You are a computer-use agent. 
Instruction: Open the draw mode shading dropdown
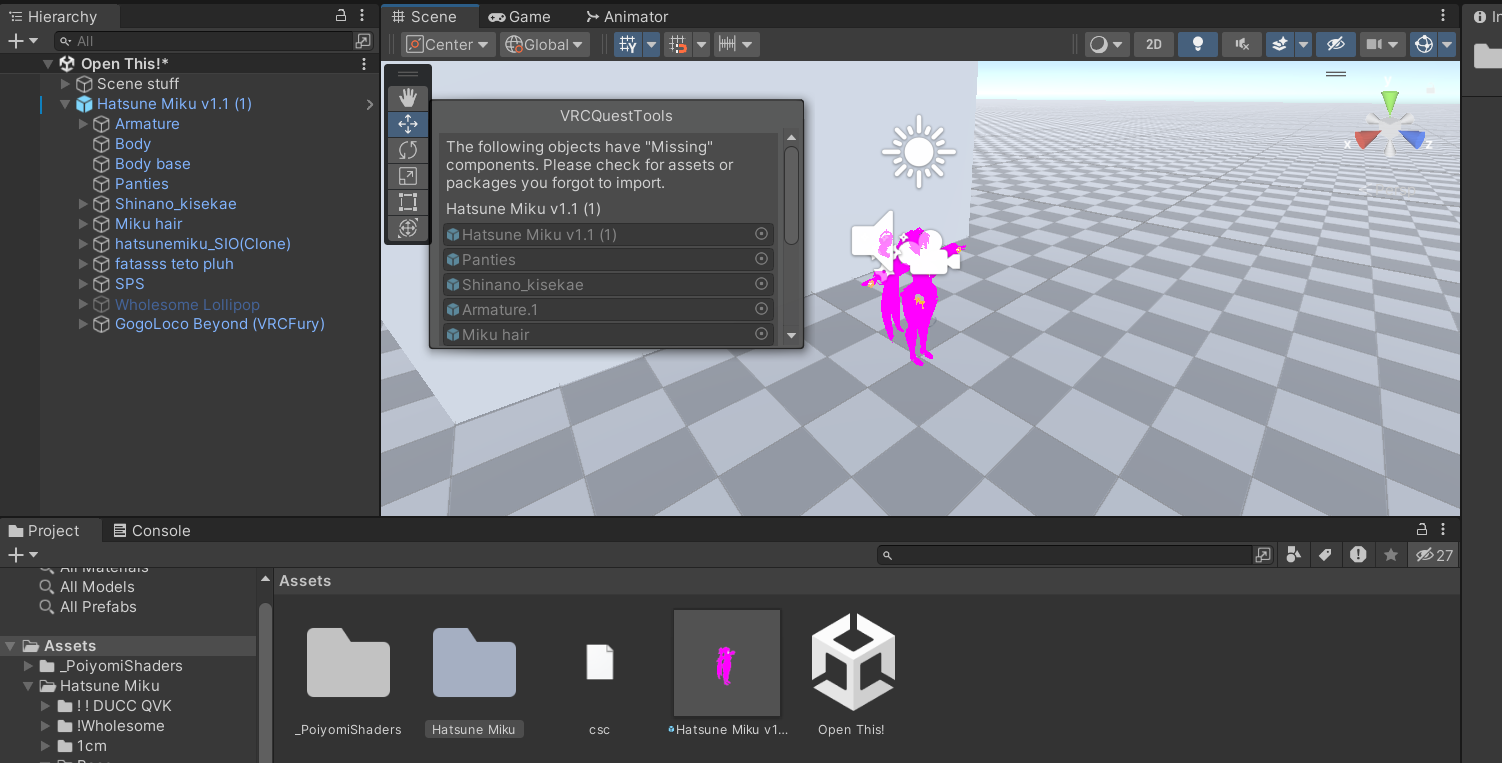click(x=1107, y=44)
